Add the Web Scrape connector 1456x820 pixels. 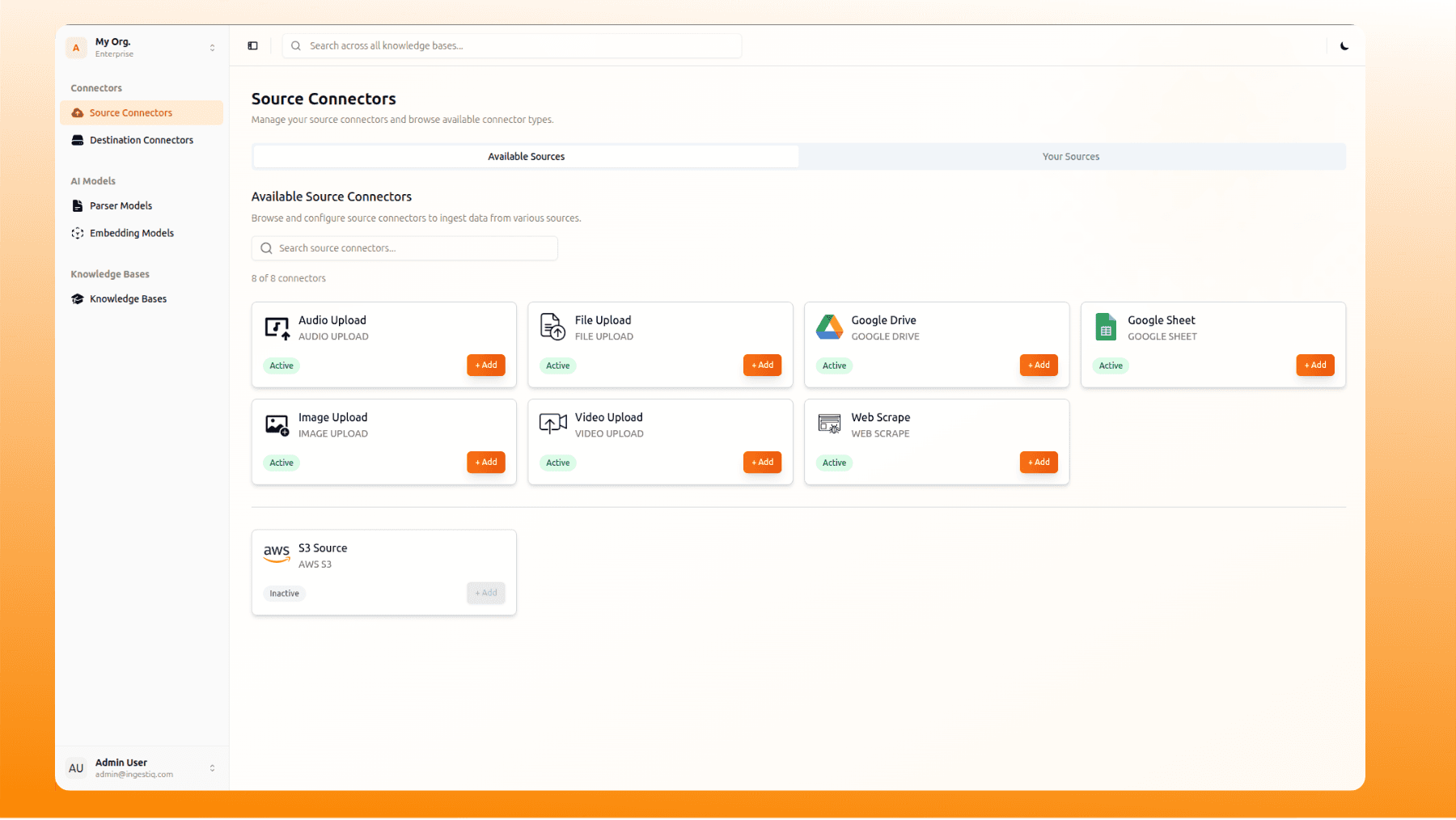[x=1039, y=463]
